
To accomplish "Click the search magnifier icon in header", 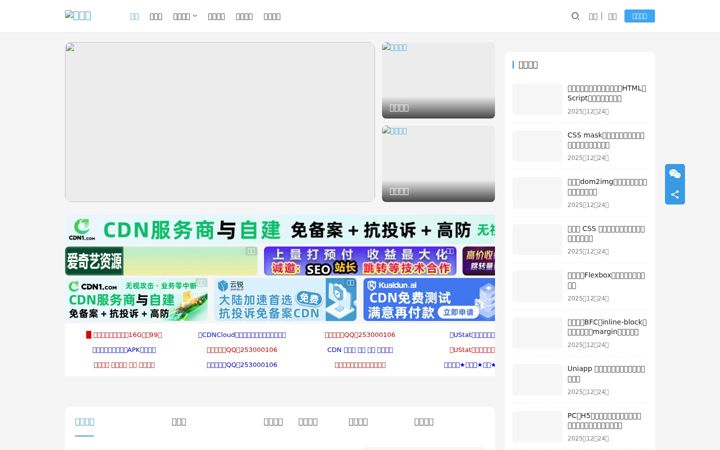I will [x=575, y=16].
